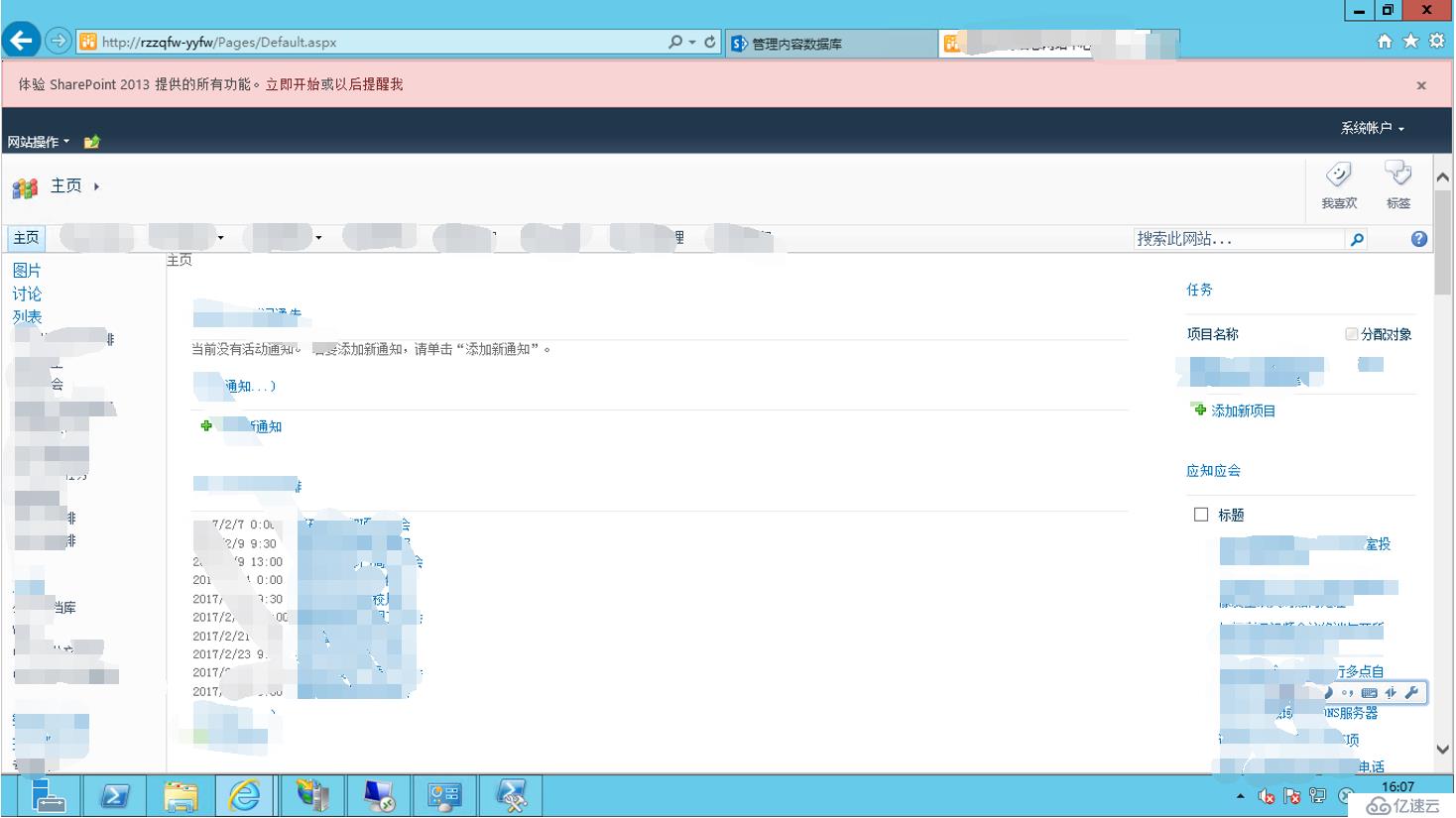
Task: Dismiss the SharePoint 2013 notification bar
Action: pos(1421,85)
